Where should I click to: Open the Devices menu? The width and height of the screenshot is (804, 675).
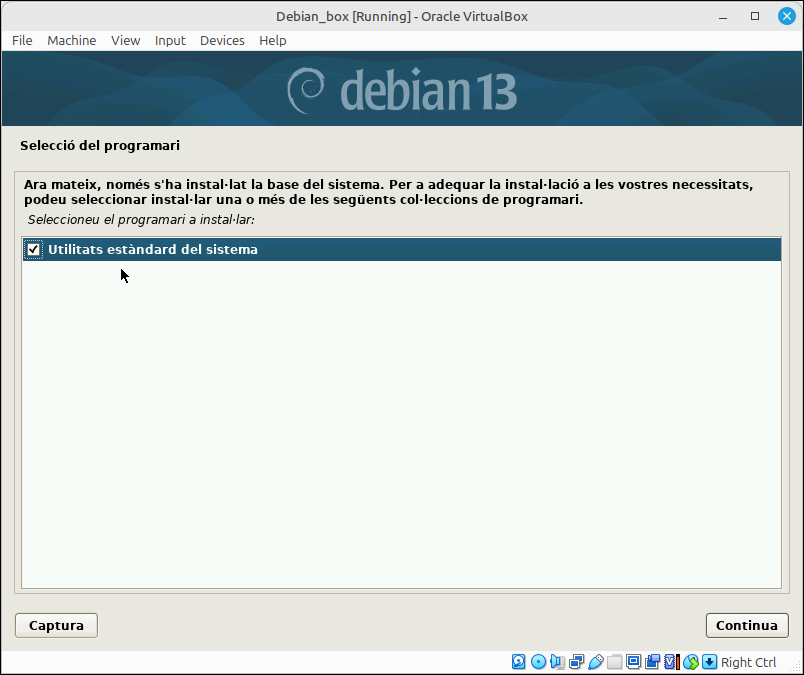point(222,41)
